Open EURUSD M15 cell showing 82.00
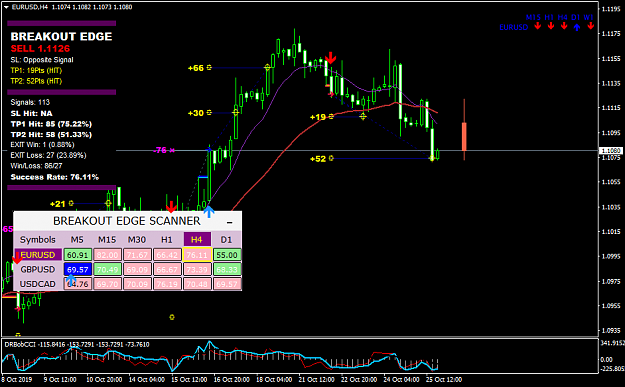 (107, 255)
